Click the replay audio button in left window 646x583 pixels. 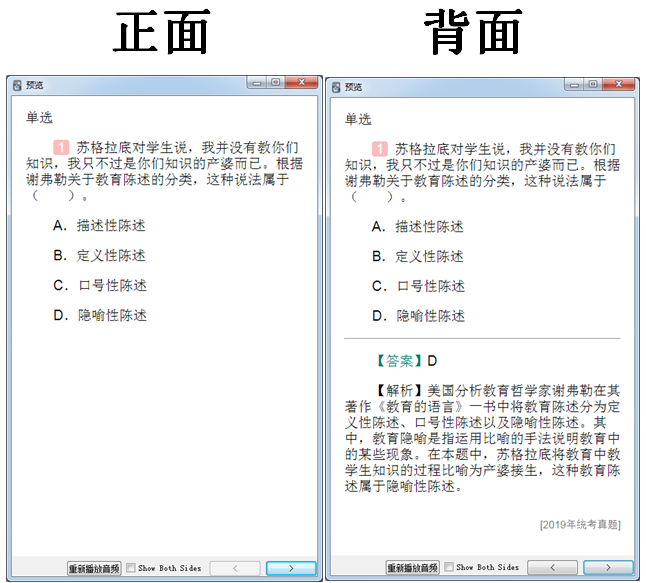pyautogui.click(x=94, y=568)
